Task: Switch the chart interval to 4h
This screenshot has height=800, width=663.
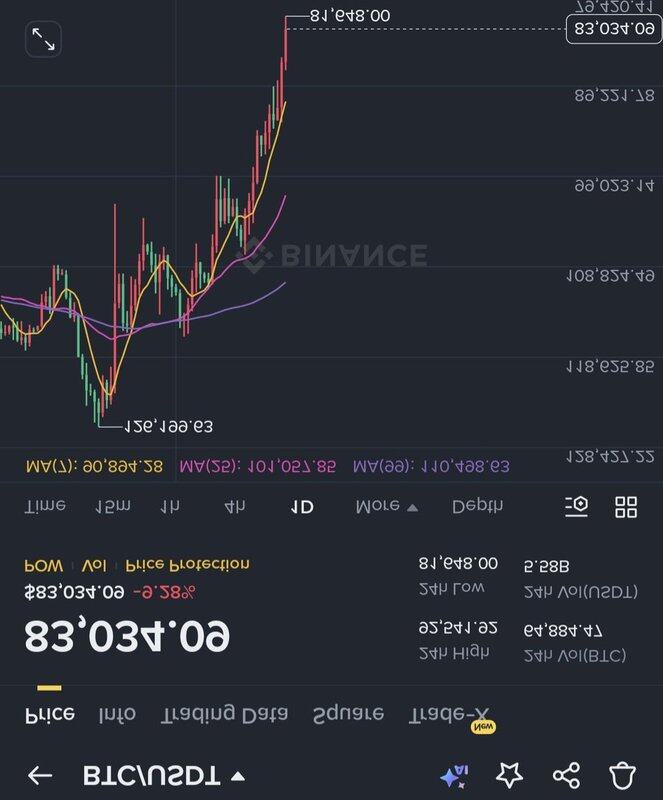Action: pyautogui.click(x=235, y=507)
